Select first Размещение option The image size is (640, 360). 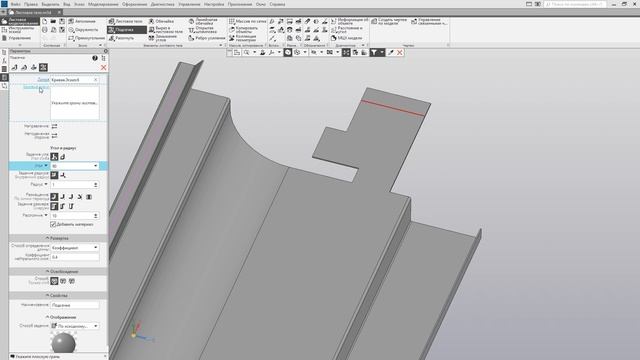tap(54, 197)
